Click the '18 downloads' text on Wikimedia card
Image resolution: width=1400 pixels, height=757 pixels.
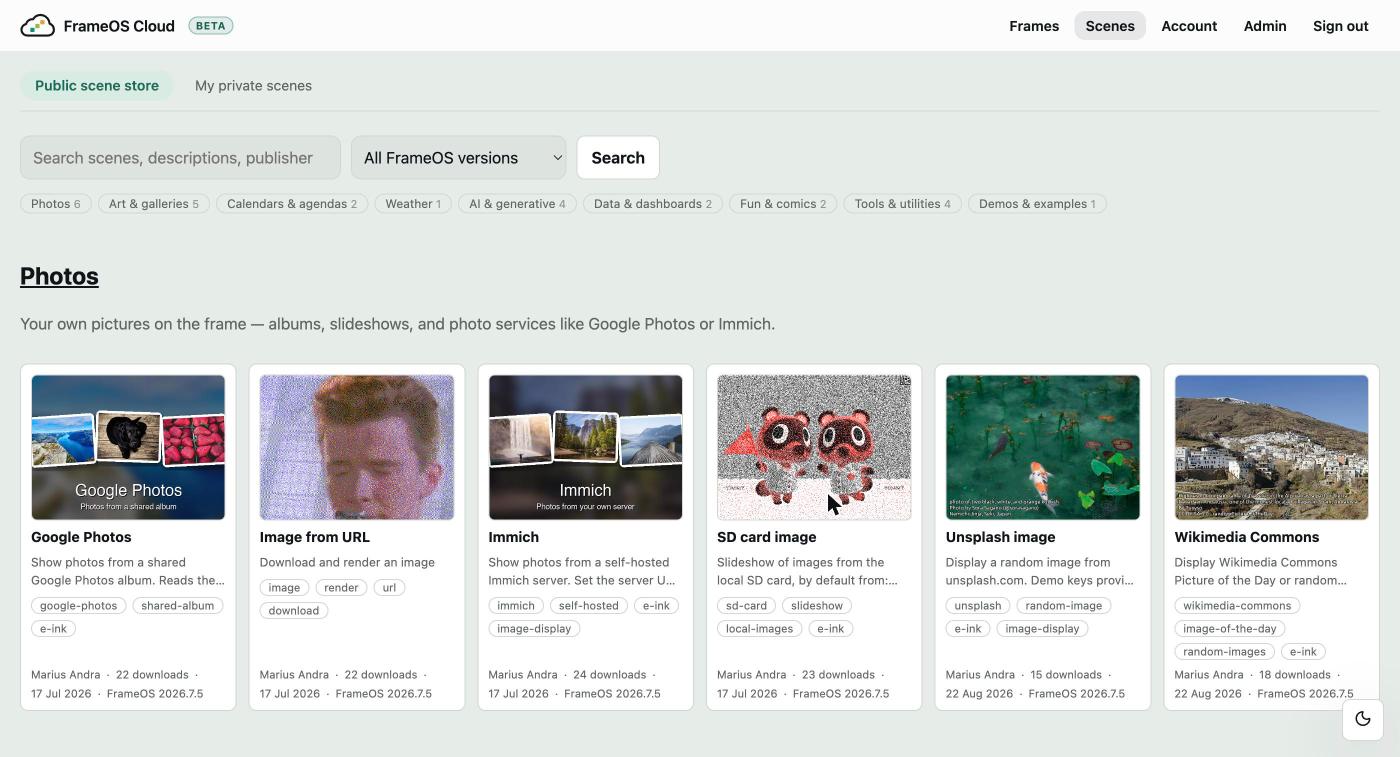(1295, 675)
